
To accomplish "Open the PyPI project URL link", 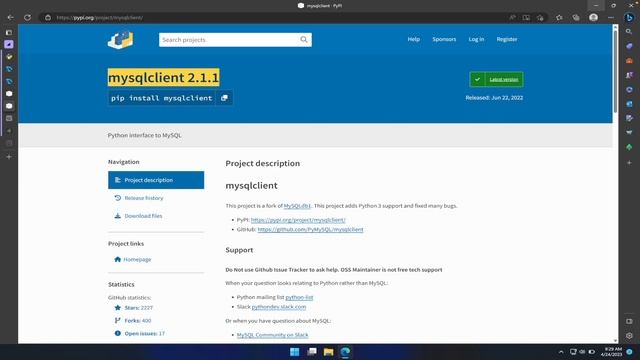I will click(x=298, y=220).
